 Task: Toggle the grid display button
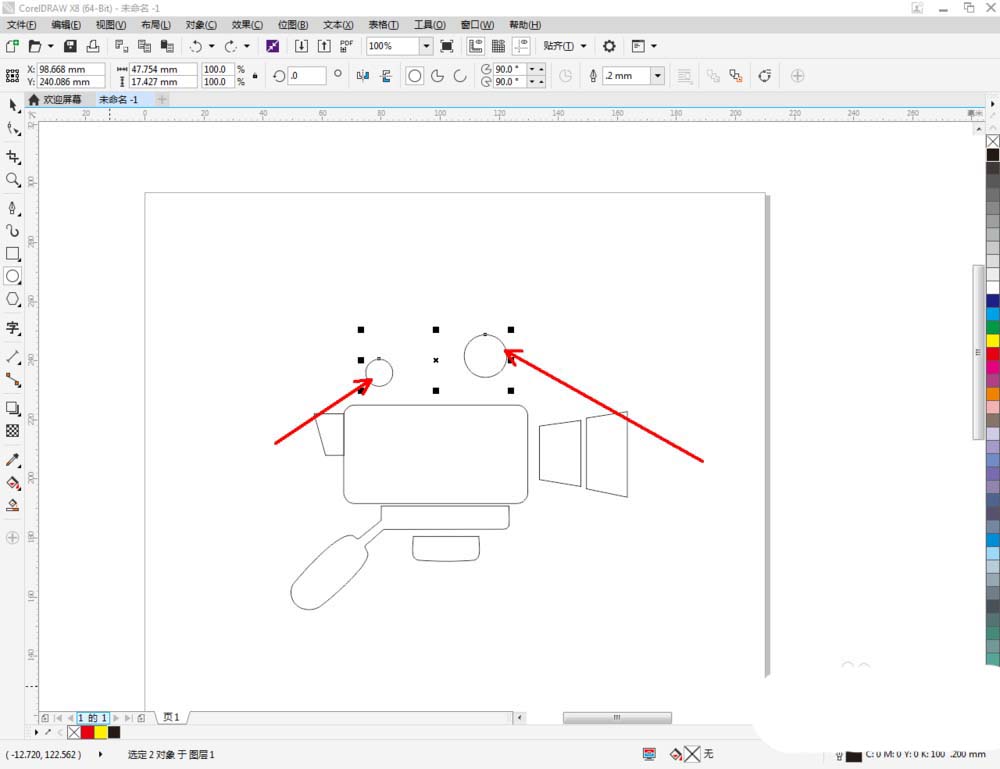(499, 46)
